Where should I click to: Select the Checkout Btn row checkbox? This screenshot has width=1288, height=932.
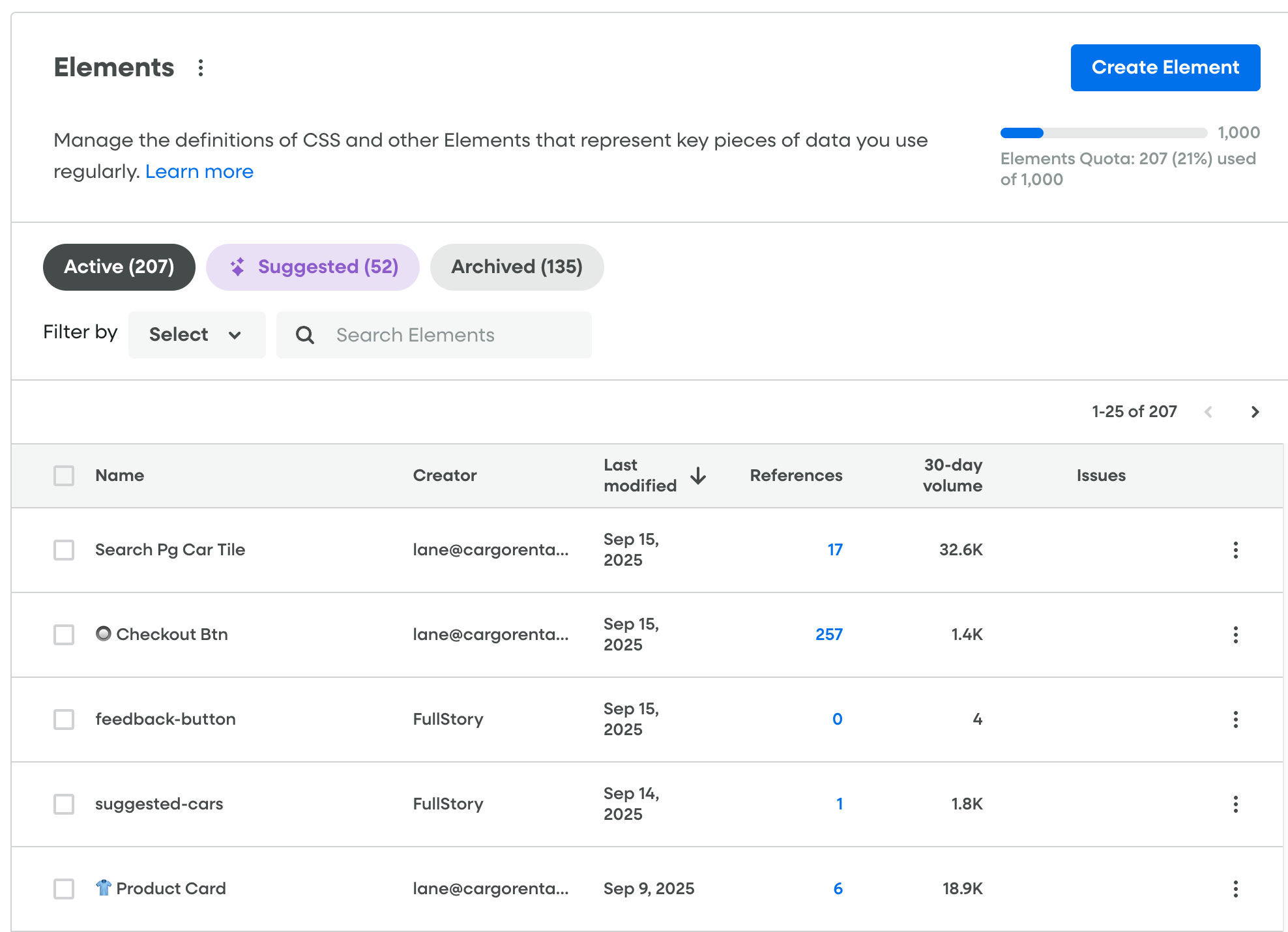(x=64, y=635)
